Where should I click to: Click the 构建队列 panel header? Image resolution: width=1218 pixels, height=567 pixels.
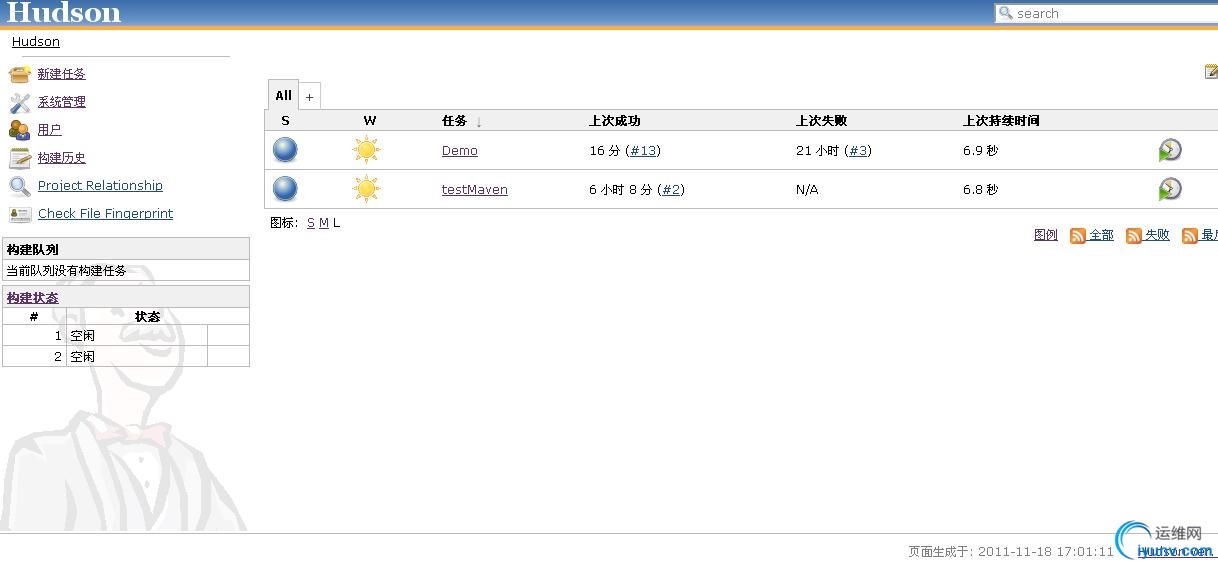coord(126,249)
